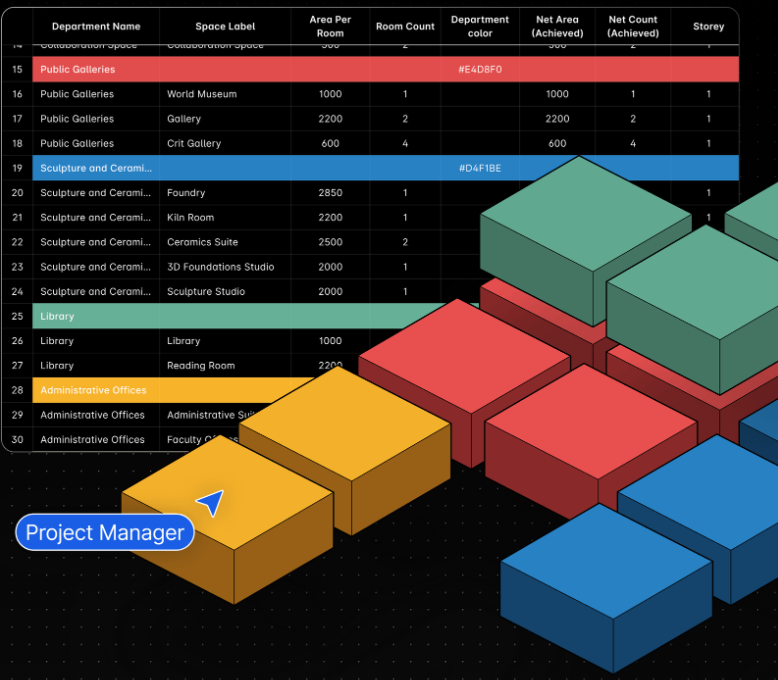Click the World Museum space label cell
The width and height of the screenshot is (778, 680).
(x=202, y=94)
